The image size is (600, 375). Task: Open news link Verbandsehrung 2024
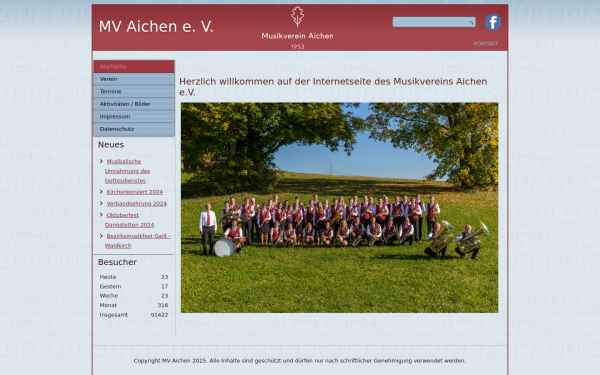point(136,204)
